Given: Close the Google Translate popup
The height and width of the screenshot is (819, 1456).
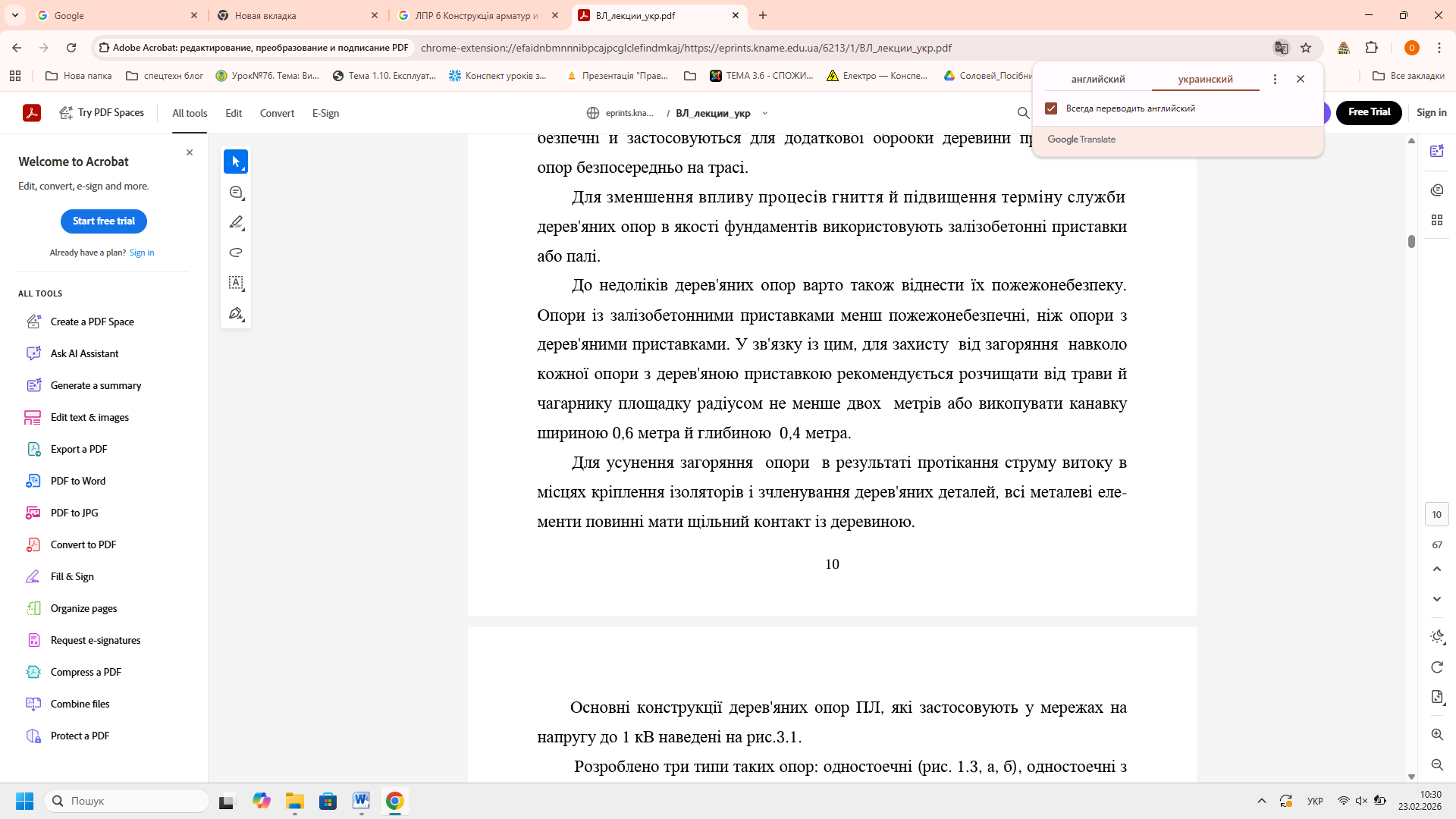Looking at the screenshot, I should point(1301,79).
